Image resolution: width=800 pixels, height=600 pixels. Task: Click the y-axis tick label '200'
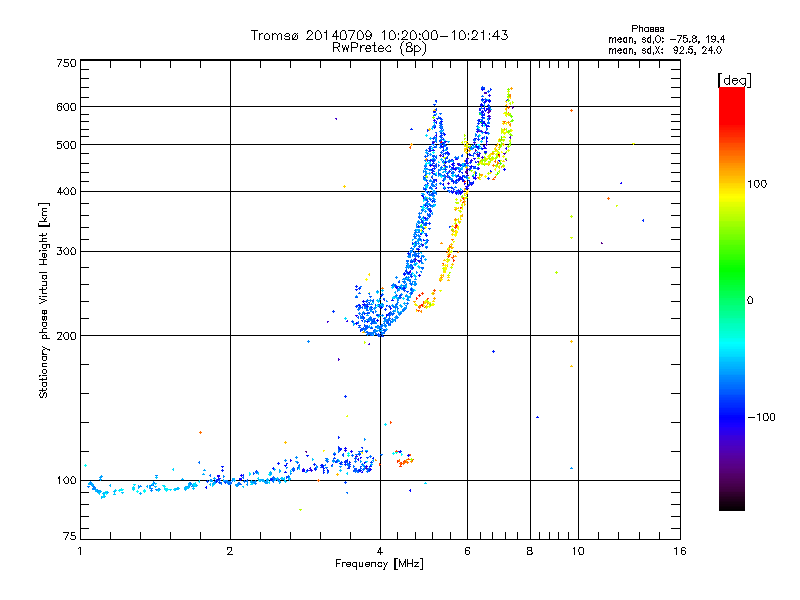click(67, 336)
